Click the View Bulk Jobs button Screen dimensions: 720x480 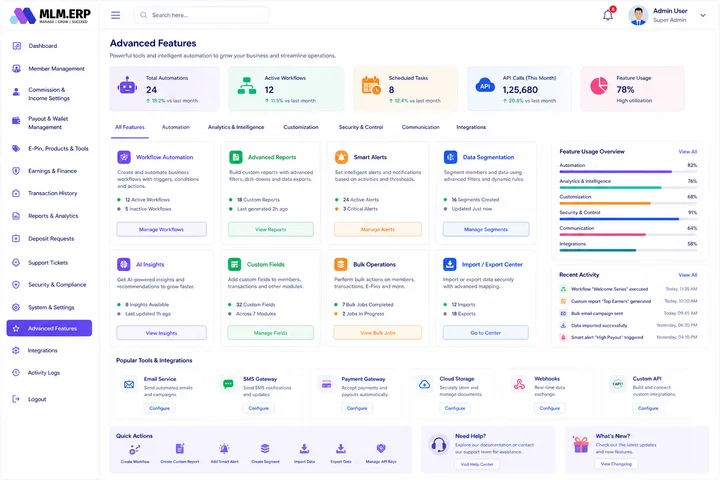pyautogui.click(x=377, y=333)
